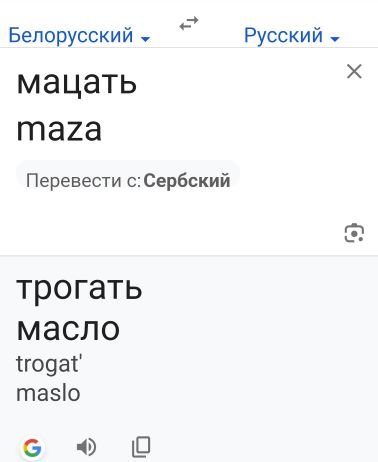Open Русский target language dropdown

(x=292, y=35)
